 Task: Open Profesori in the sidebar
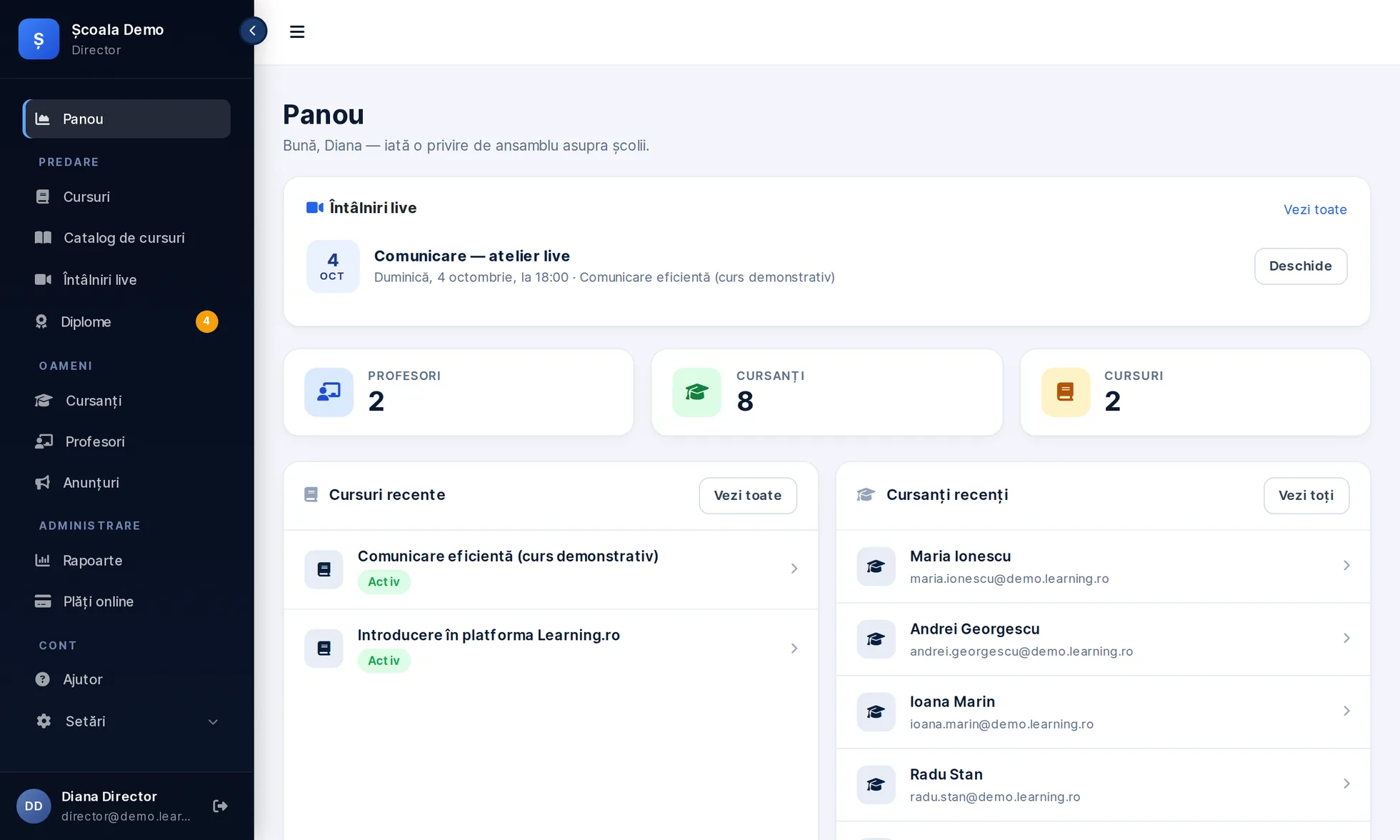coord(126,441)
